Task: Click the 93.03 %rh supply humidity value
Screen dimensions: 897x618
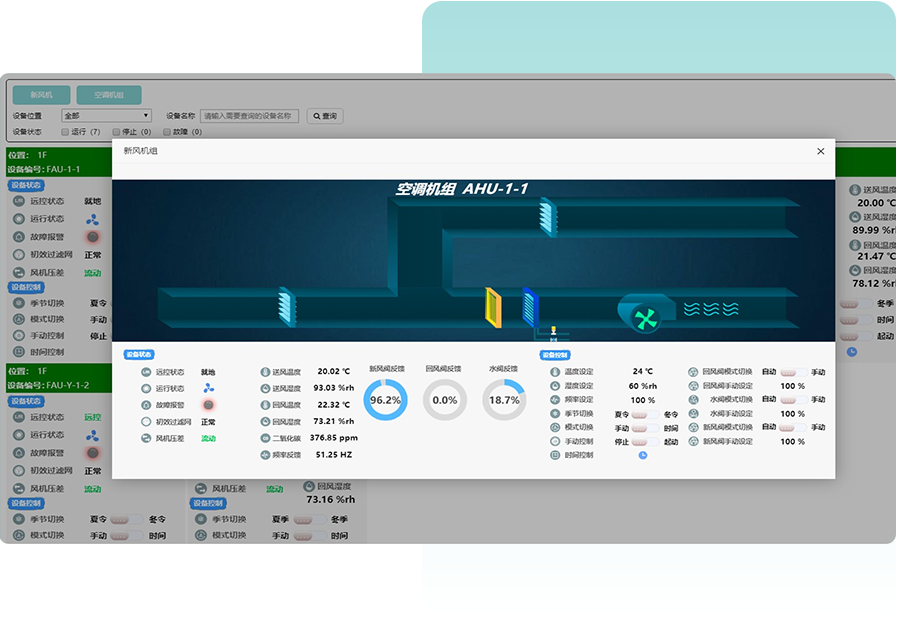Action: pyautogui.click(x=334, y=389)
